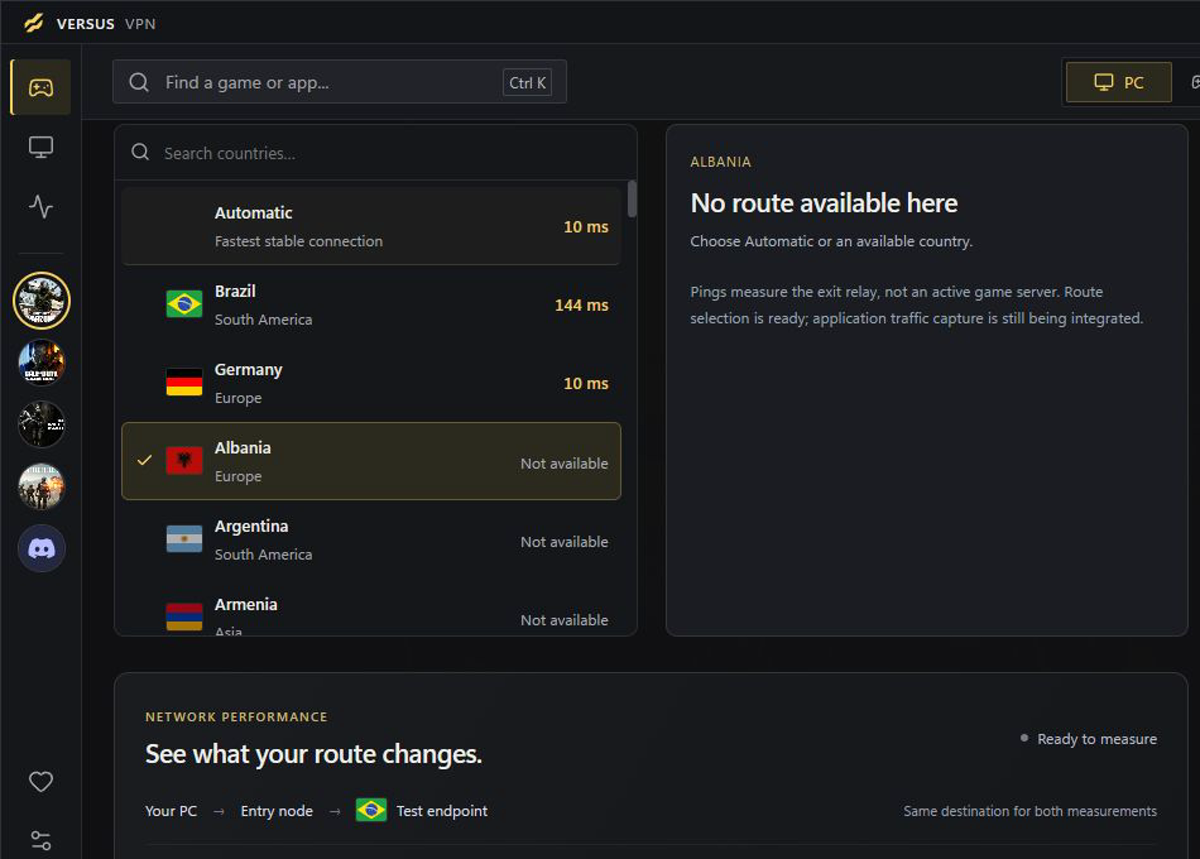Select the second game thumbnail in sidebar
Screen dimensions: 1200x859
(41, 362)
